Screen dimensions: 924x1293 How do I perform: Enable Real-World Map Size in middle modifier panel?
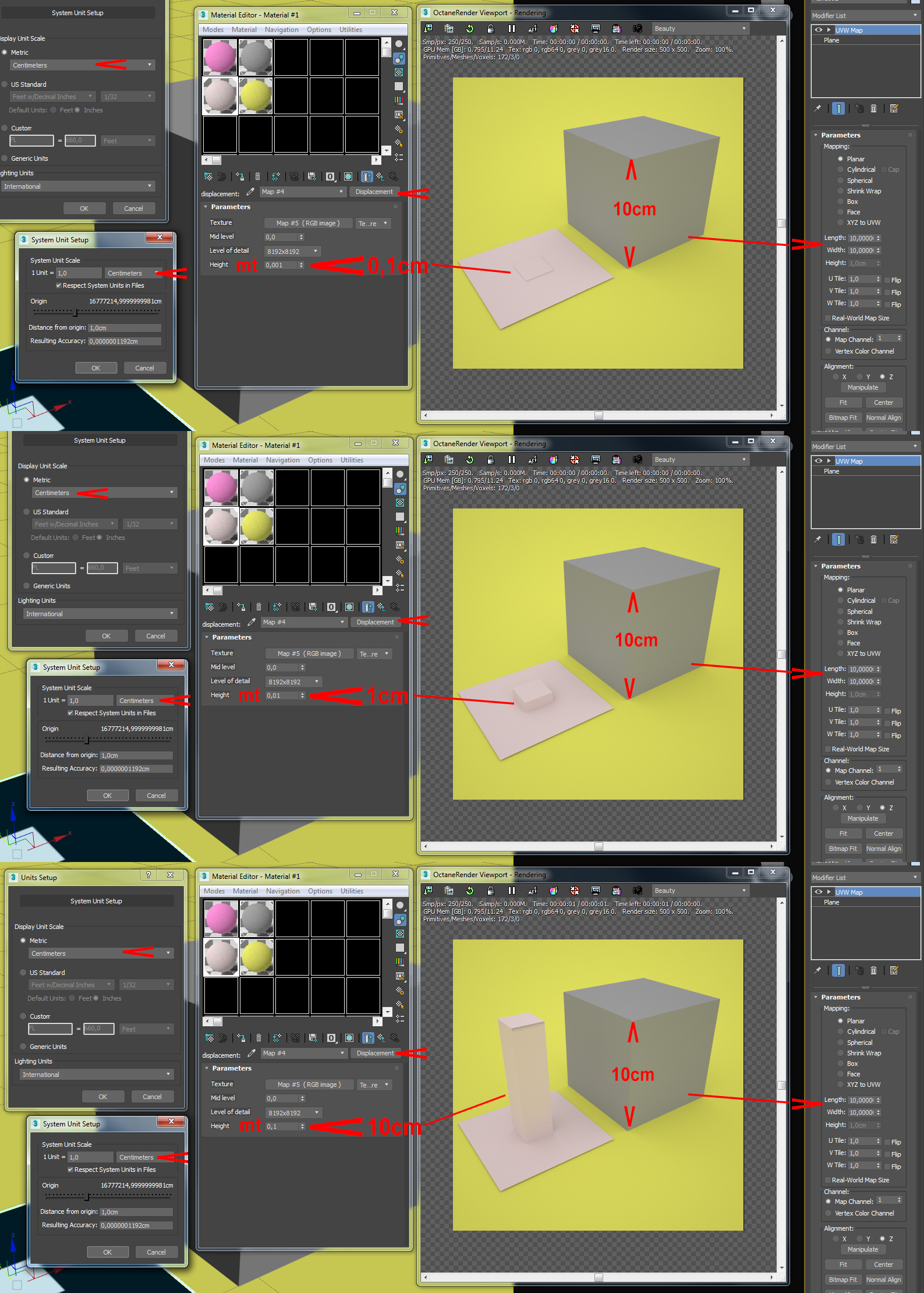tap(827, 749)
